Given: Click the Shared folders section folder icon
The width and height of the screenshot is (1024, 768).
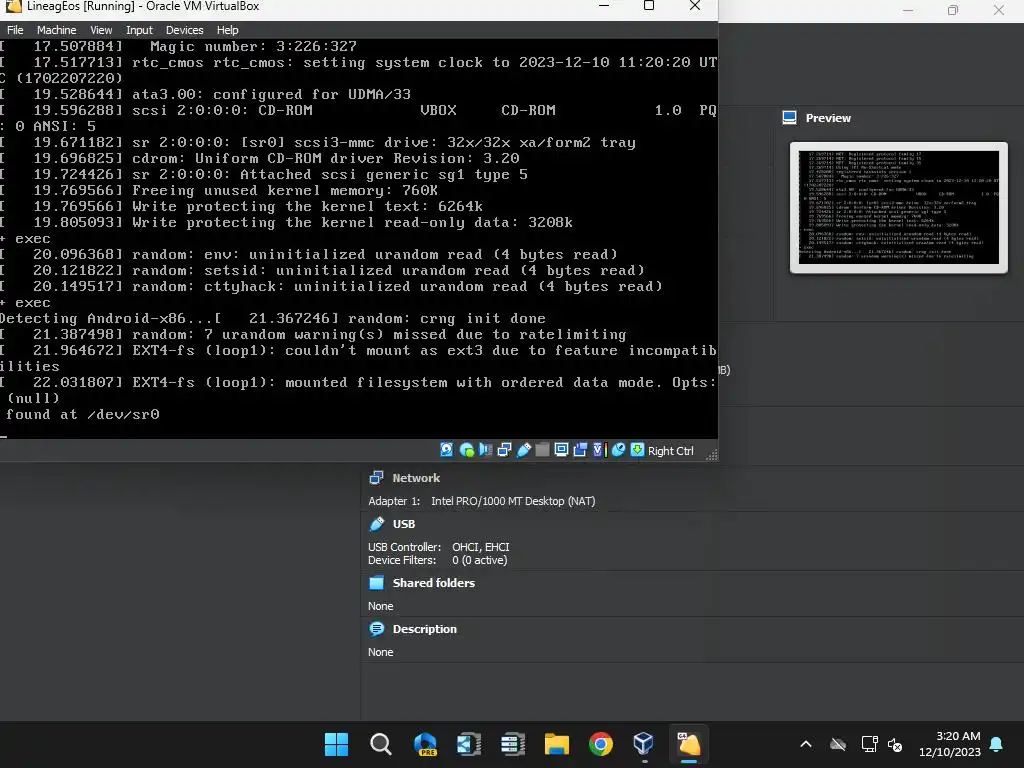Looking at the screenshot, I should 377,583.
